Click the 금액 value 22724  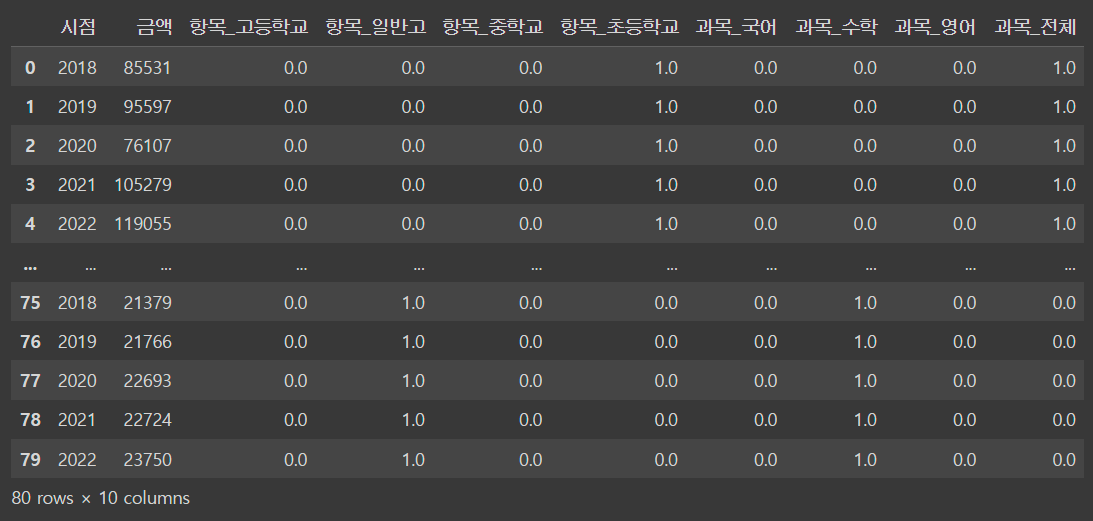(147, 420)
